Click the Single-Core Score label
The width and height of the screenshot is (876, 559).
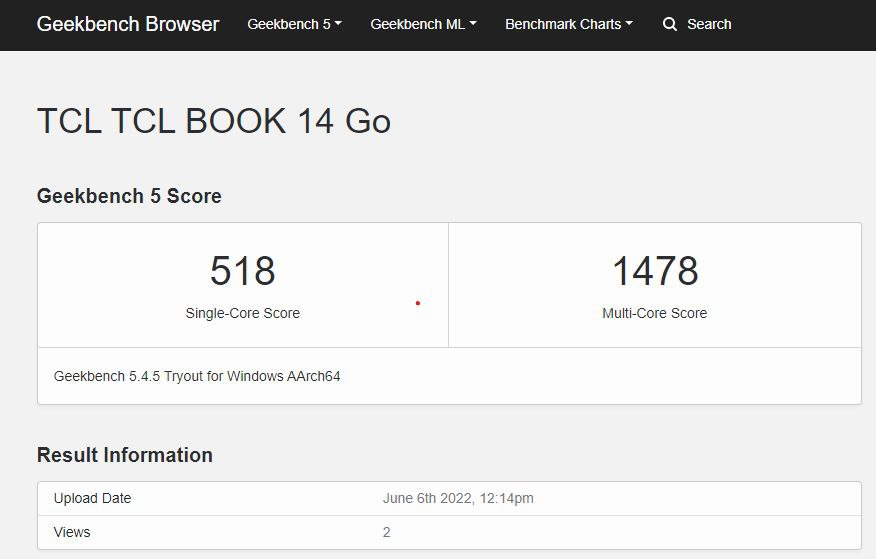242,313
